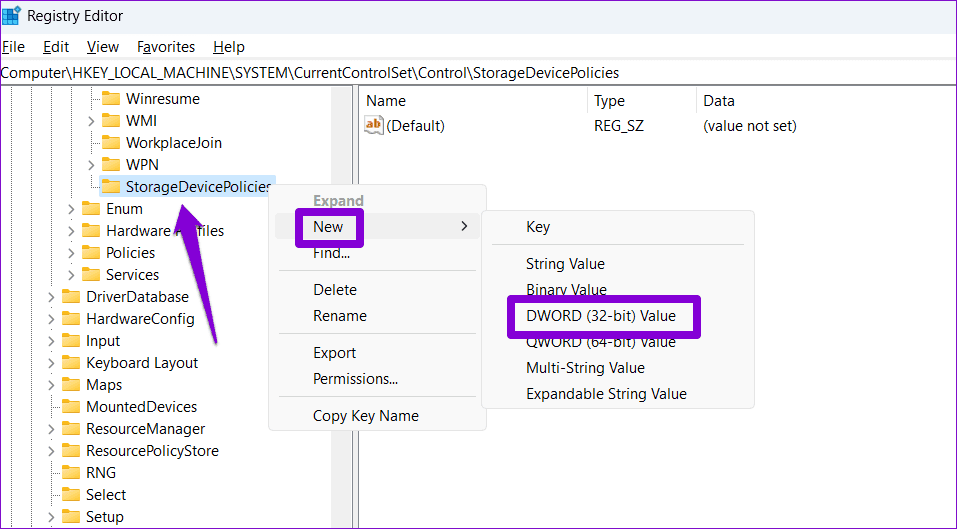This screenshot has height=529, width=957.
Task: Open the Favorites menu
Action: pos(165,46)
